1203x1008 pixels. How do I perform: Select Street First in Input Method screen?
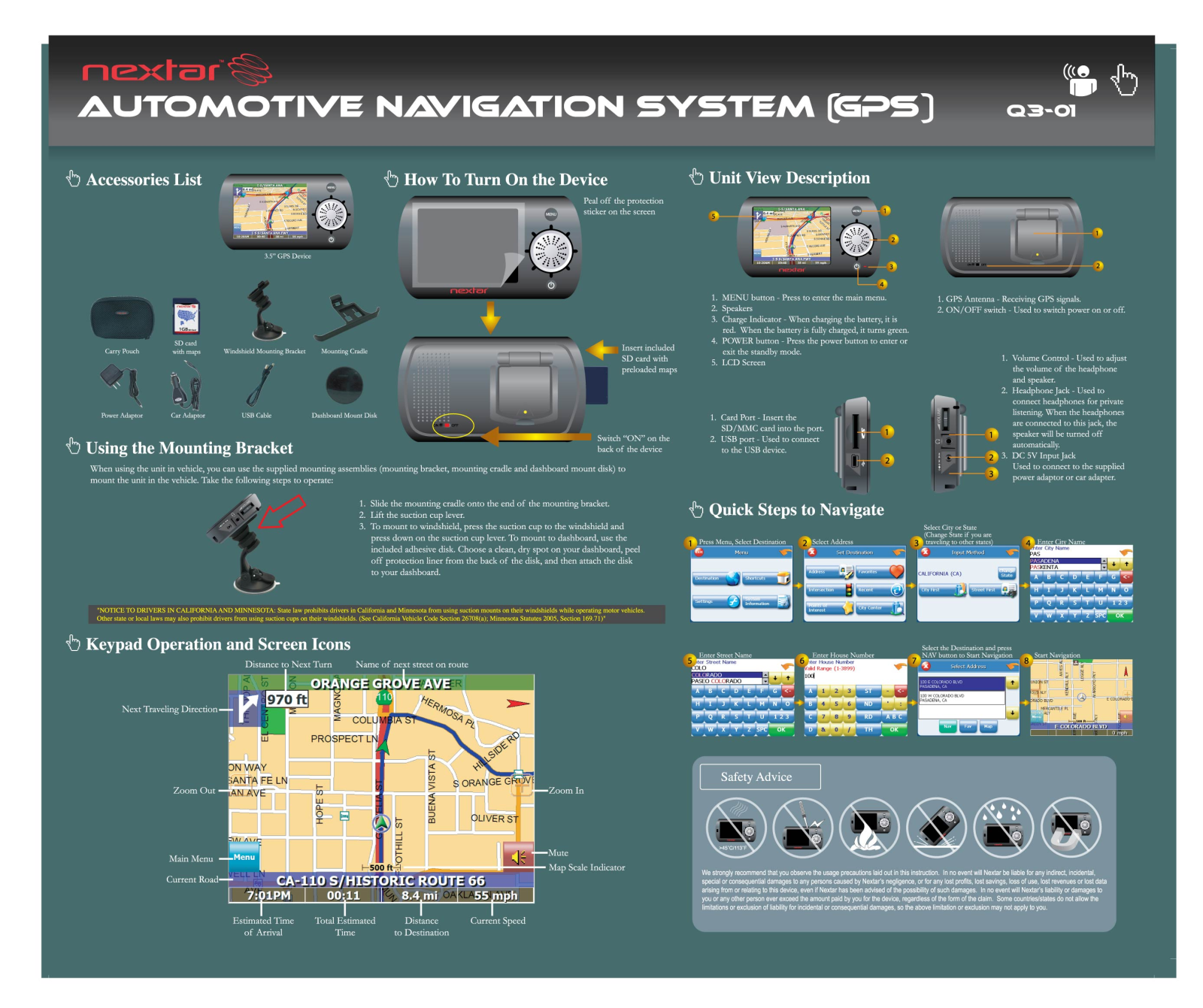(x=992, y=590)
